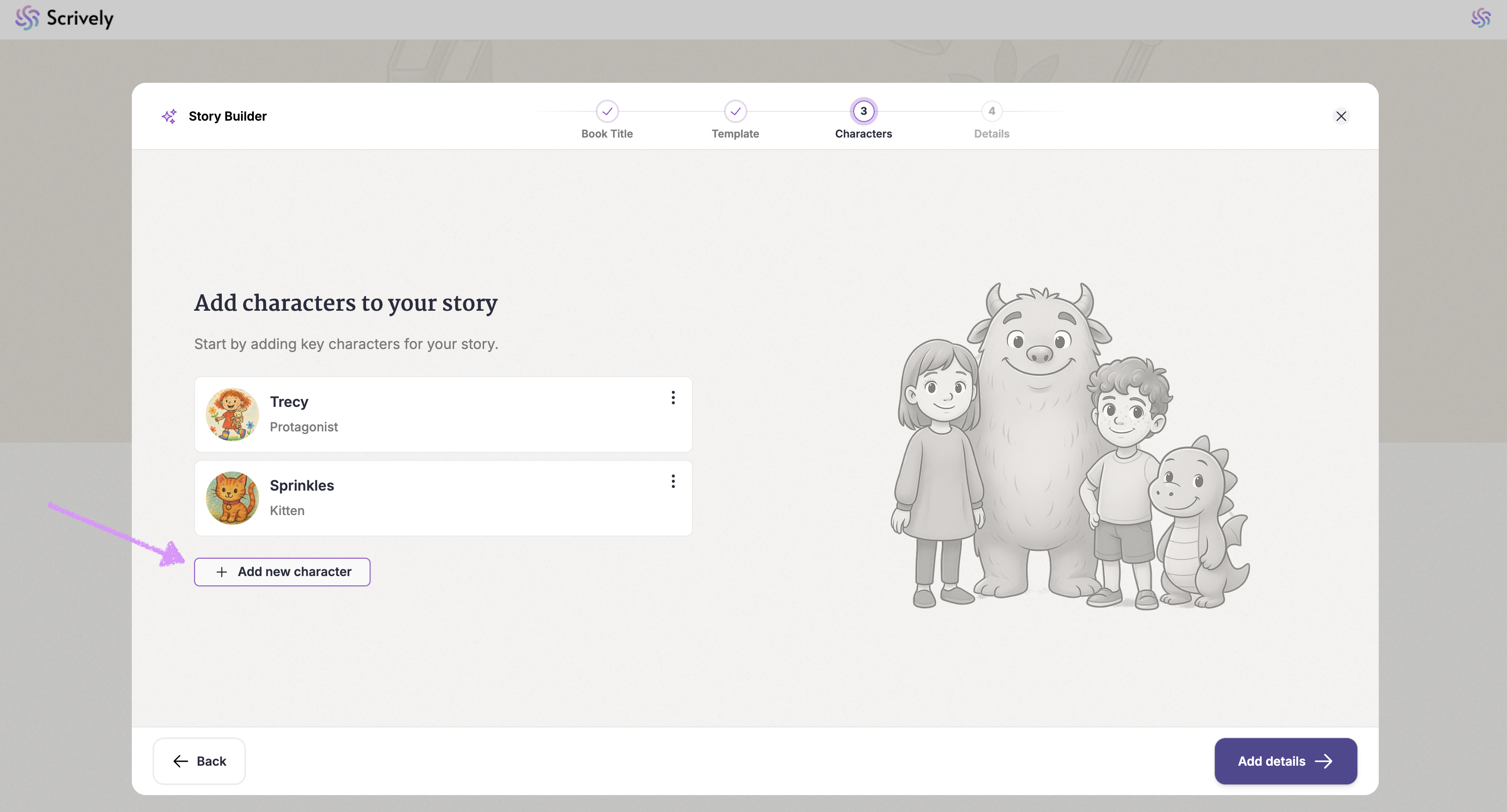Screen dimensions: 1507x812
Task: Click the Details step label
Action: pos(991,134)
